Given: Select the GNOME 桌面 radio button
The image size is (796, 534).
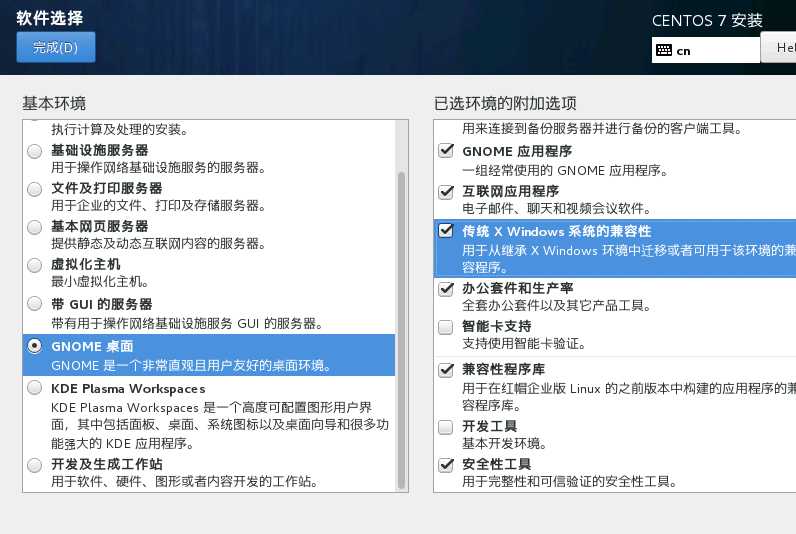Looking at the screenshot, I should [x=35, y=346].
